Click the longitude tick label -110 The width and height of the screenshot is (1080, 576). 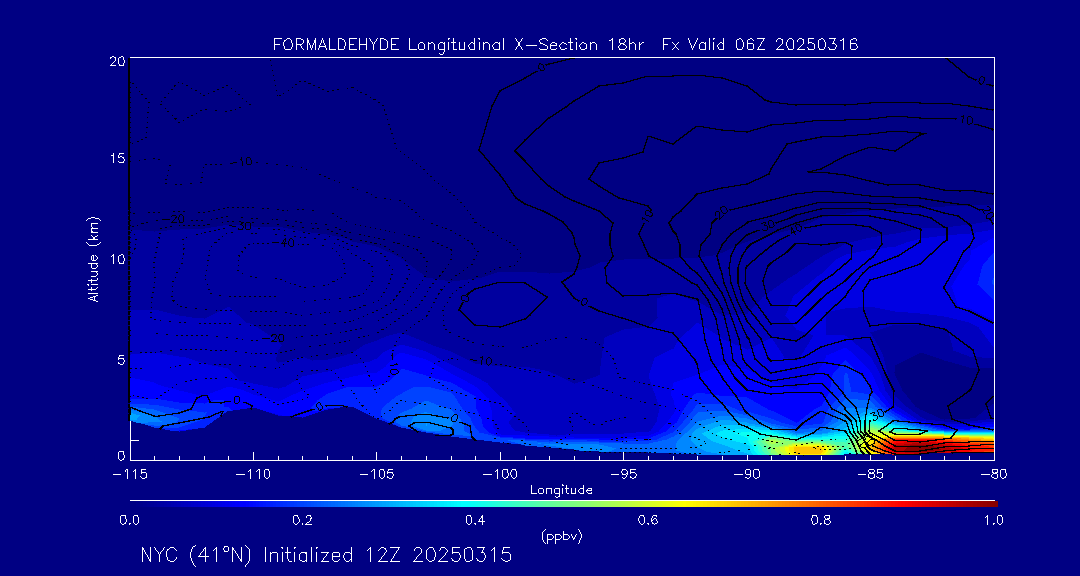click(x=253, y=475)
